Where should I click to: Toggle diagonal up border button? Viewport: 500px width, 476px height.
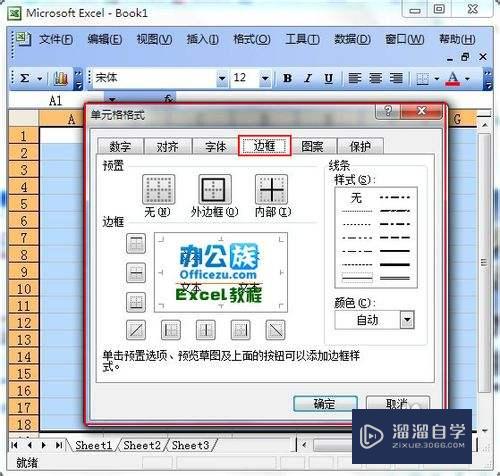tap(136, 330)
